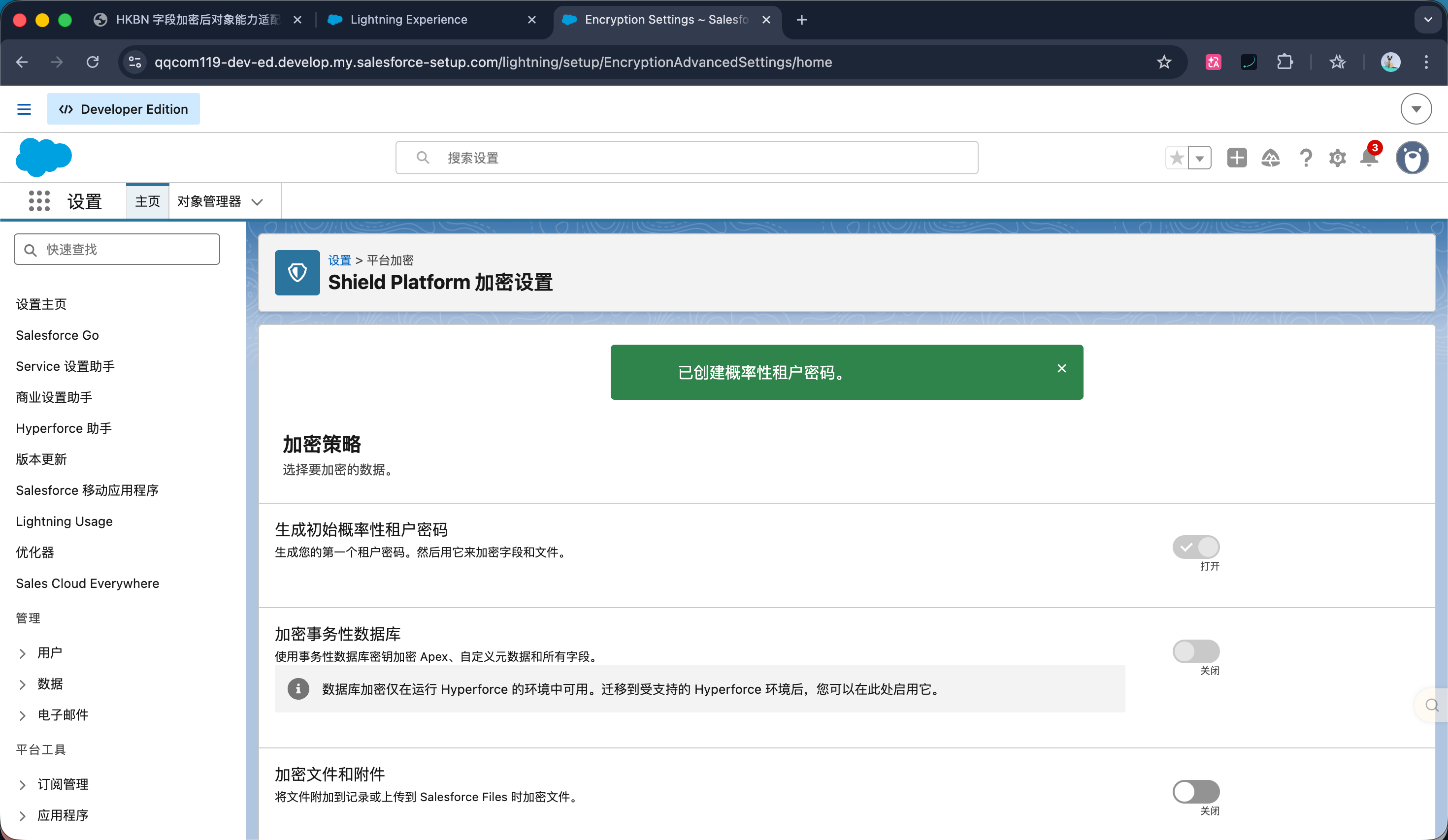Open Chrome profile avatar
1448x840 pixels.
(x=1390, y=62)
